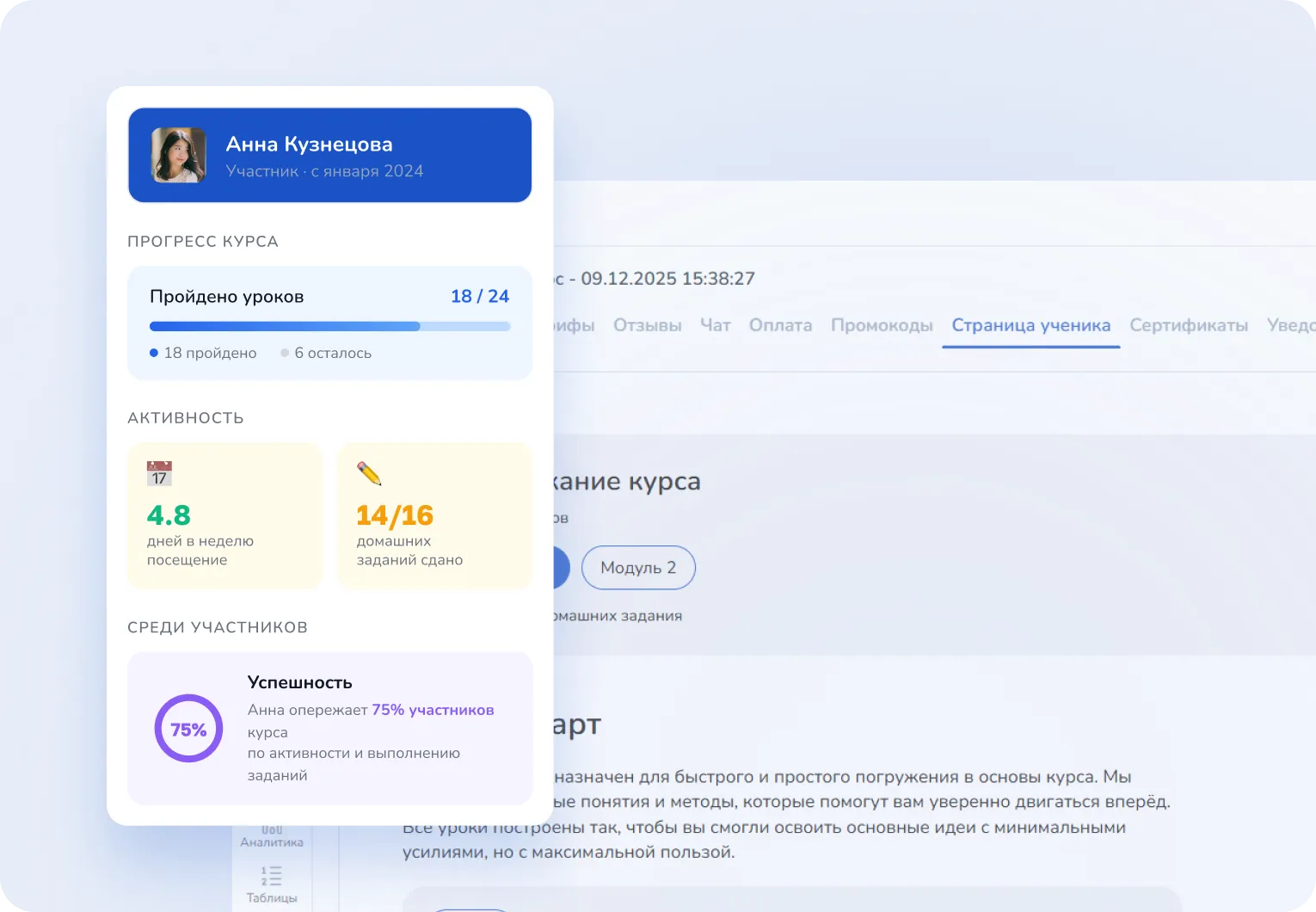Click the 75% участников purple link text
Screen dimensions: 1316x912
[433, 710]
